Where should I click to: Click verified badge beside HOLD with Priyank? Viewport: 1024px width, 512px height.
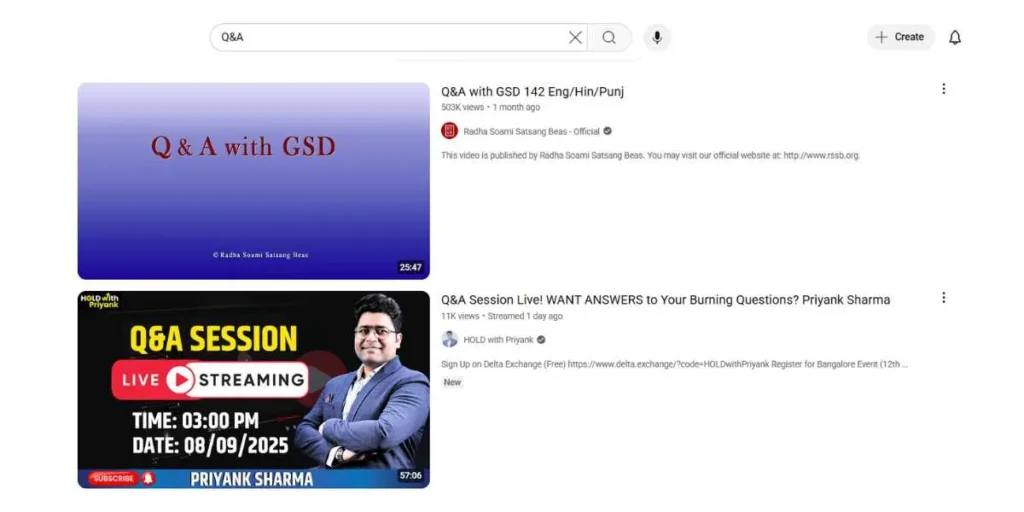(541, 340)
